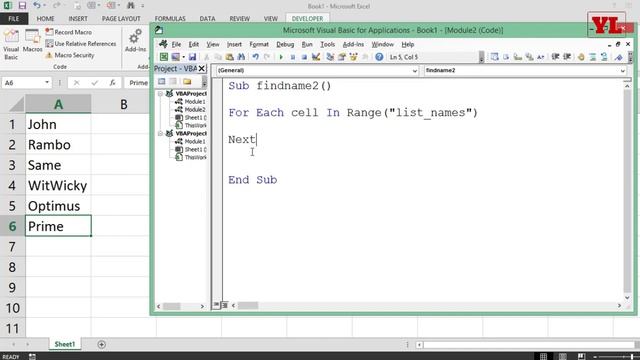This screenshot has height=360, width=640.
Task: Open the Customize Quick Access Toolbar dropdown
Action: tap(142, 6)
